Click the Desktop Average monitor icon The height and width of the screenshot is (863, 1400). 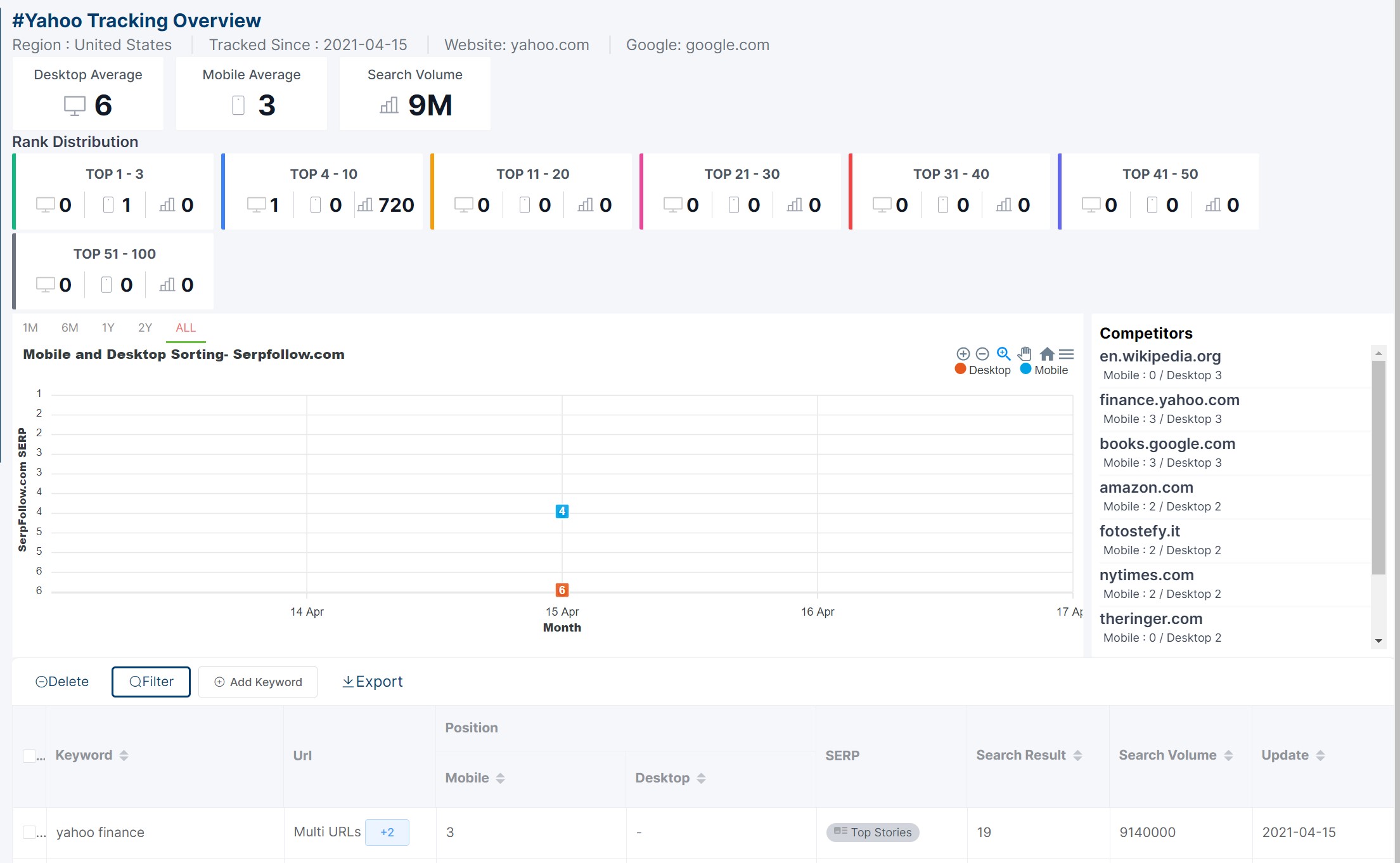point(75,105)
